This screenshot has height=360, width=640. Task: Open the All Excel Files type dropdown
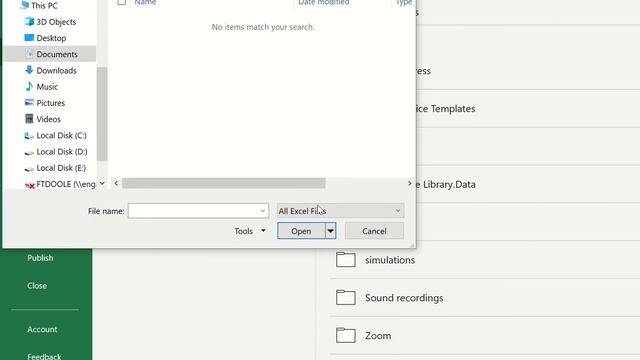[340, 211]
